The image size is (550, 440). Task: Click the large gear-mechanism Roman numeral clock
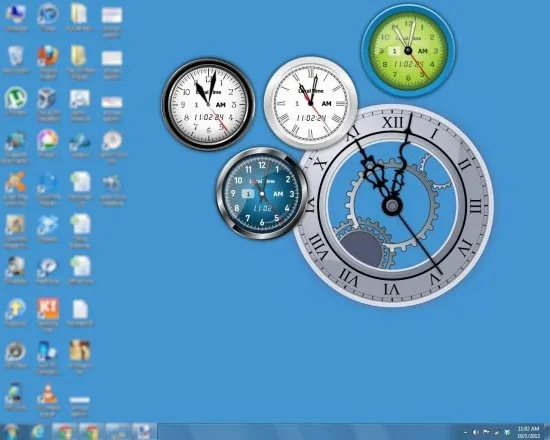[x=393, y=205]
